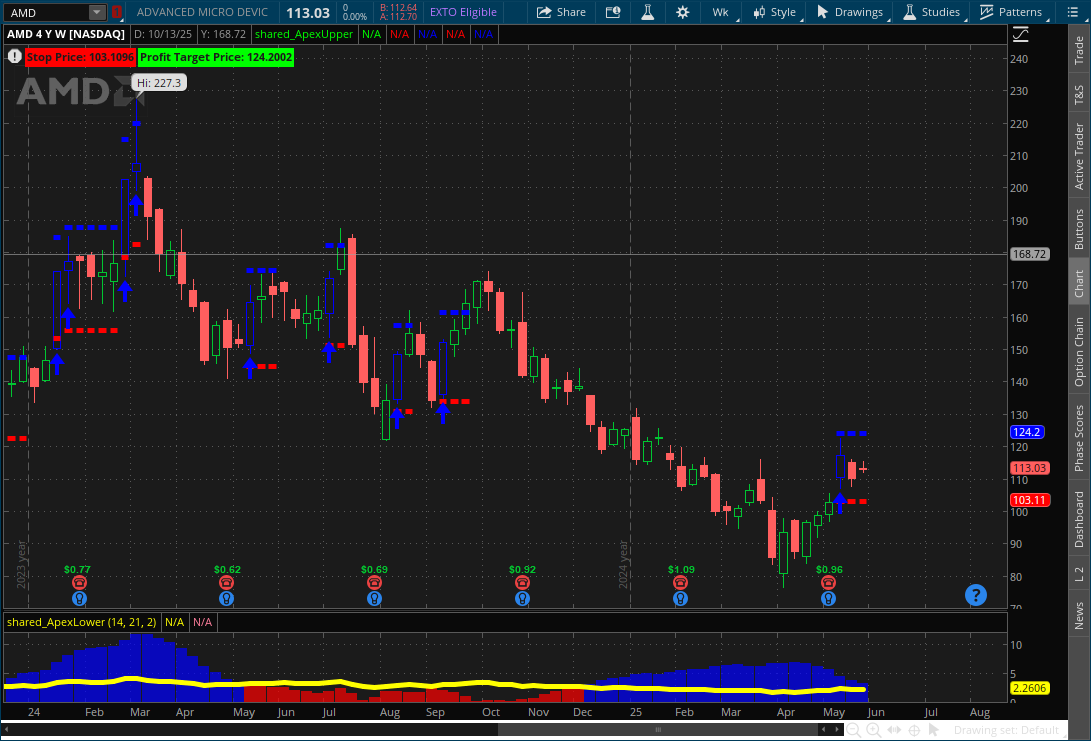
Task: Click the shared_ApexLower (14, 21, 2) label
Action: (x=81, y=622)
